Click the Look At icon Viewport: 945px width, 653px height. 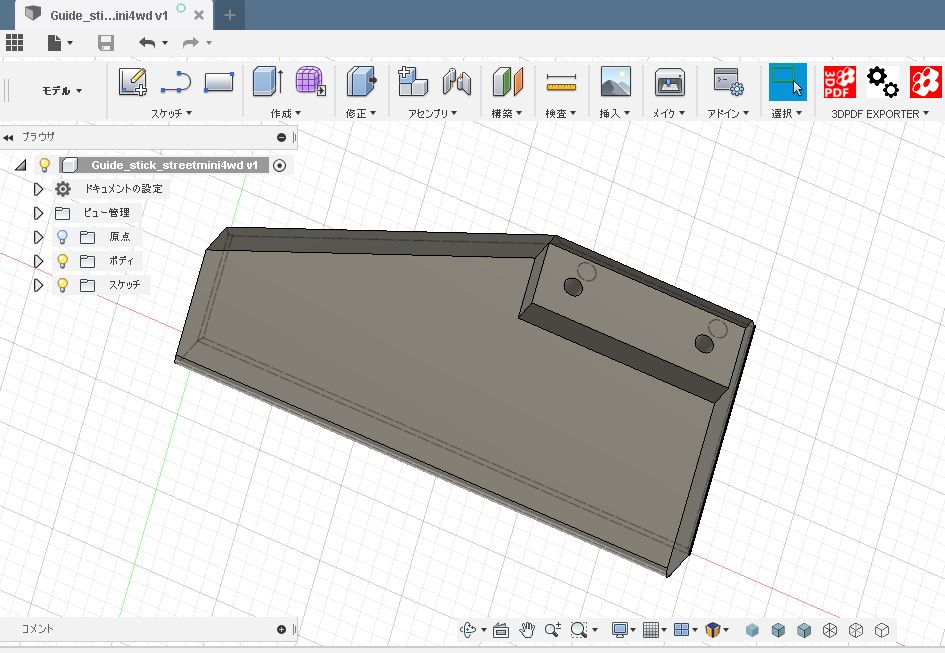coord(501,631)
